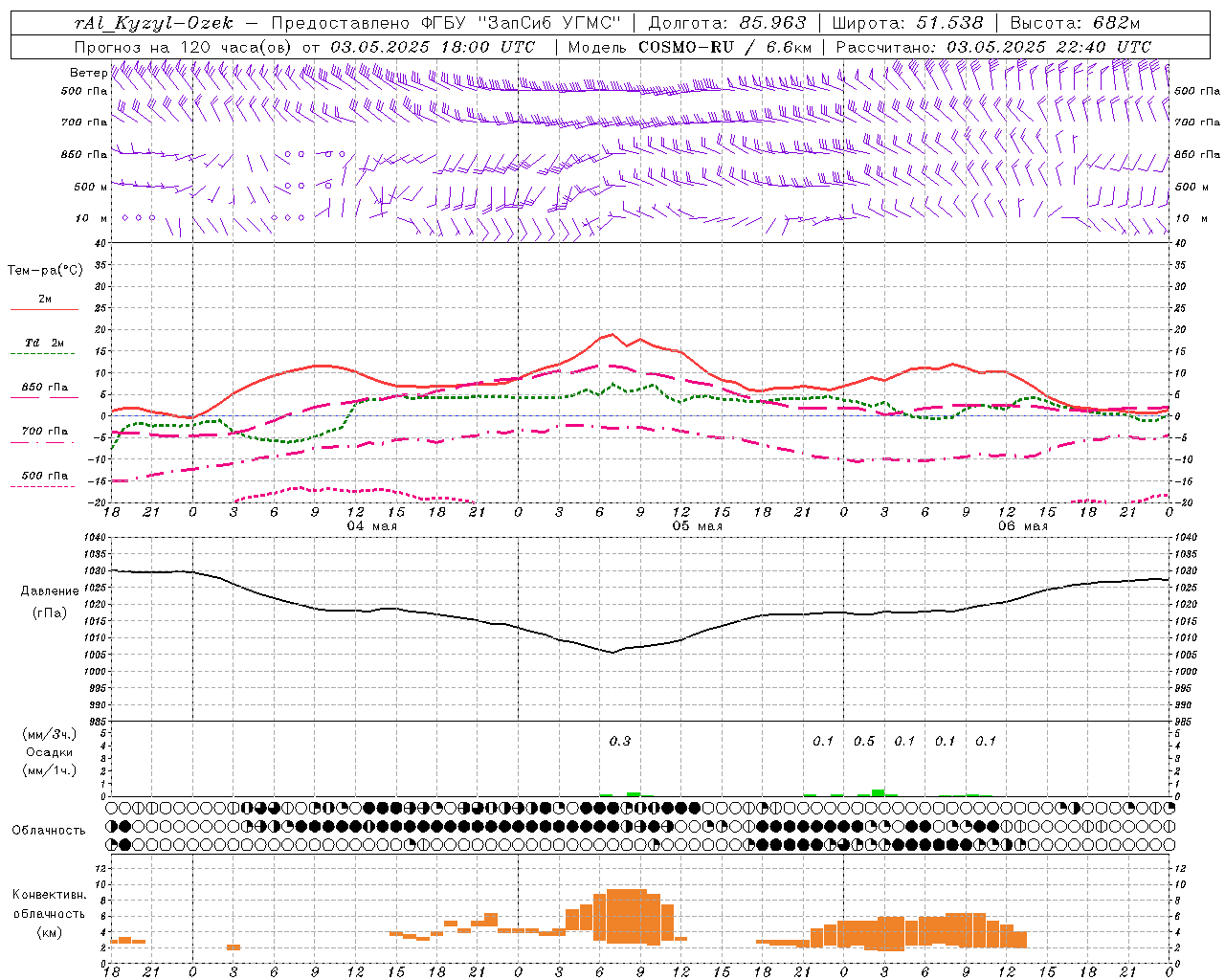
Task: Click the longitude value 85.963
Action: tap(773, 23)
